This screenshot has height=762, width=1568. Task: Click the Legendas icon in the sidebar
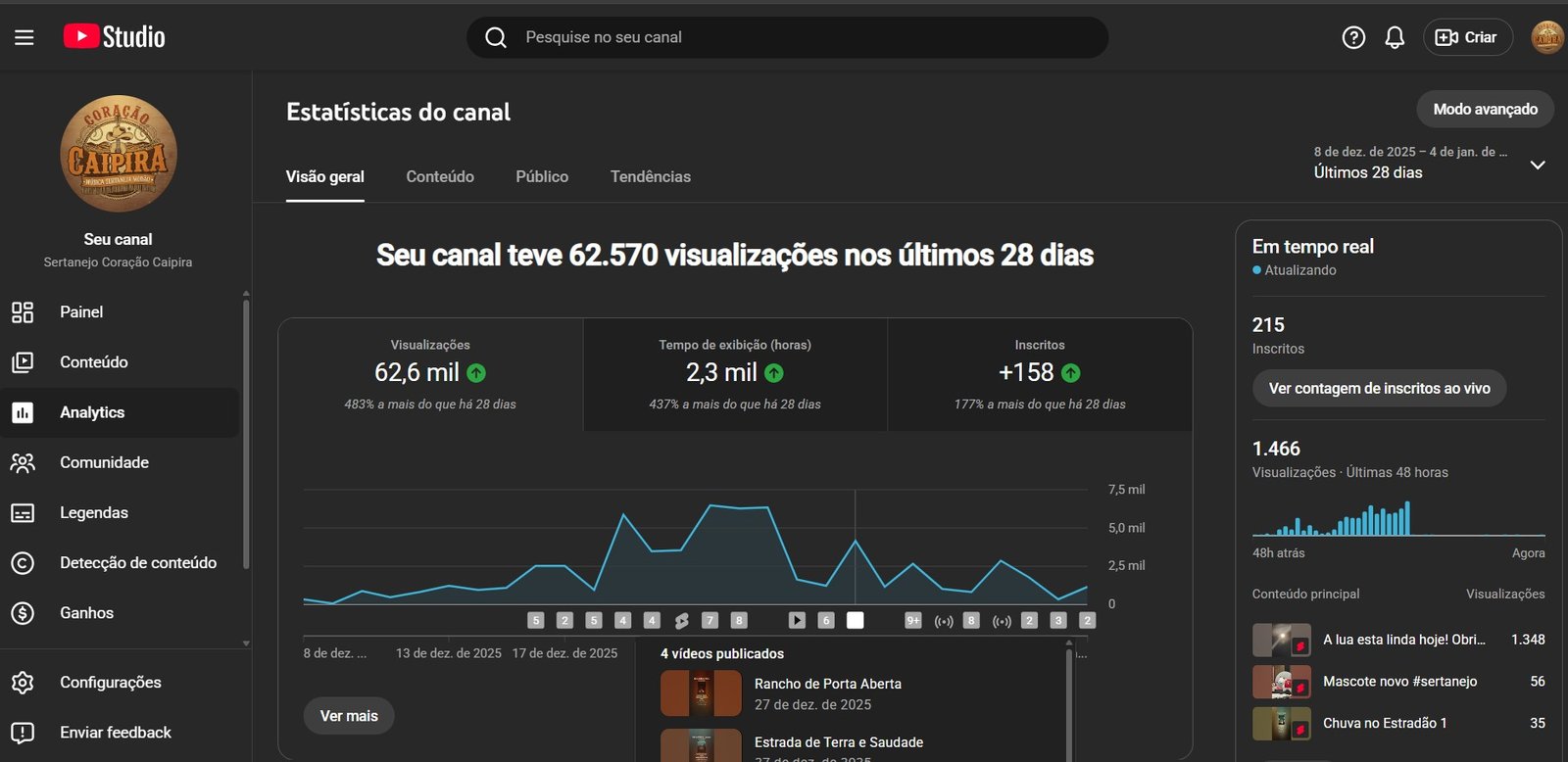tap(23, 512)
